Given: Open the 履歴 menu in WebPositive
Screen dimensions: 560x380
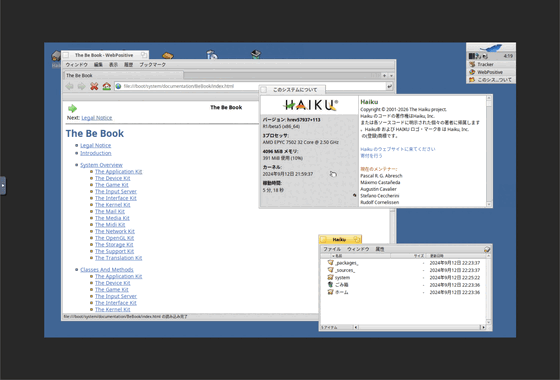Looking at the screenshot, I should (128, 65).
